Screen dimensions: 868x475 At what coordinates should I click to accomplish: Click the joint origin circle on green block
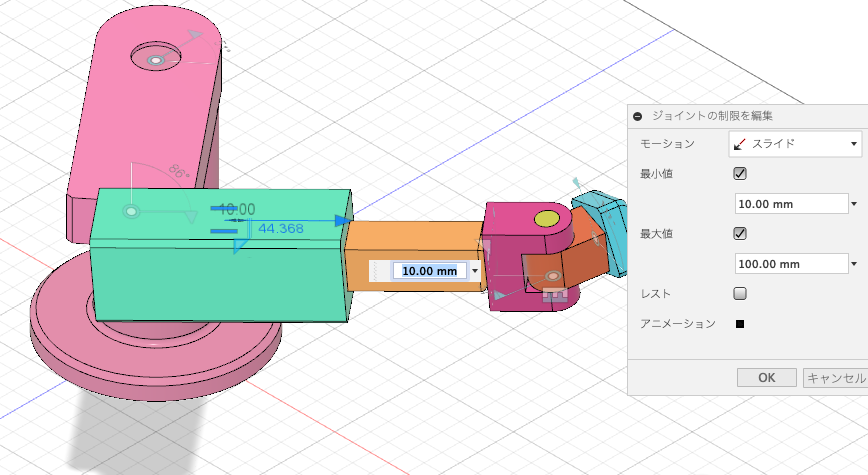click(x=131, y=211)
